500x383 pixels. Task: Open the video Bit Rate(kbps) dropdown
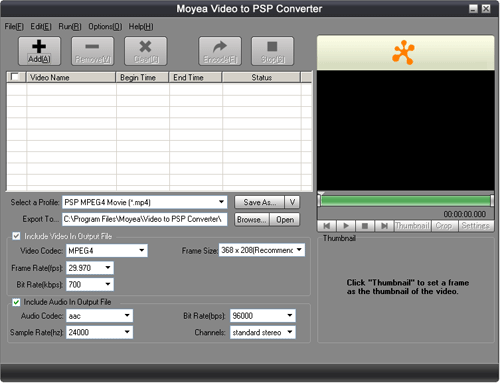pos(108,284)
